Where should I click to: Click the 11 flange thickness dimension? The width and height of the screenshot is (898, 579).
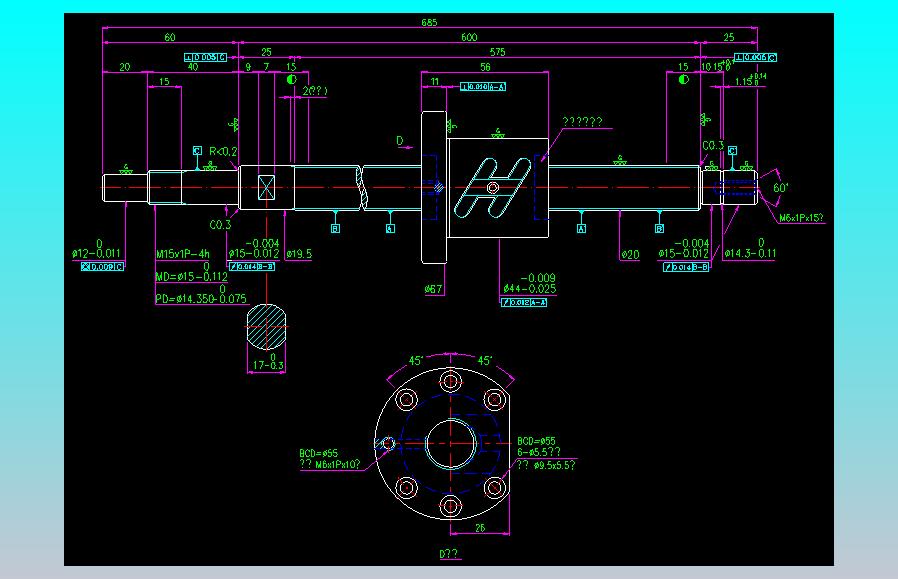pos(435,82)
